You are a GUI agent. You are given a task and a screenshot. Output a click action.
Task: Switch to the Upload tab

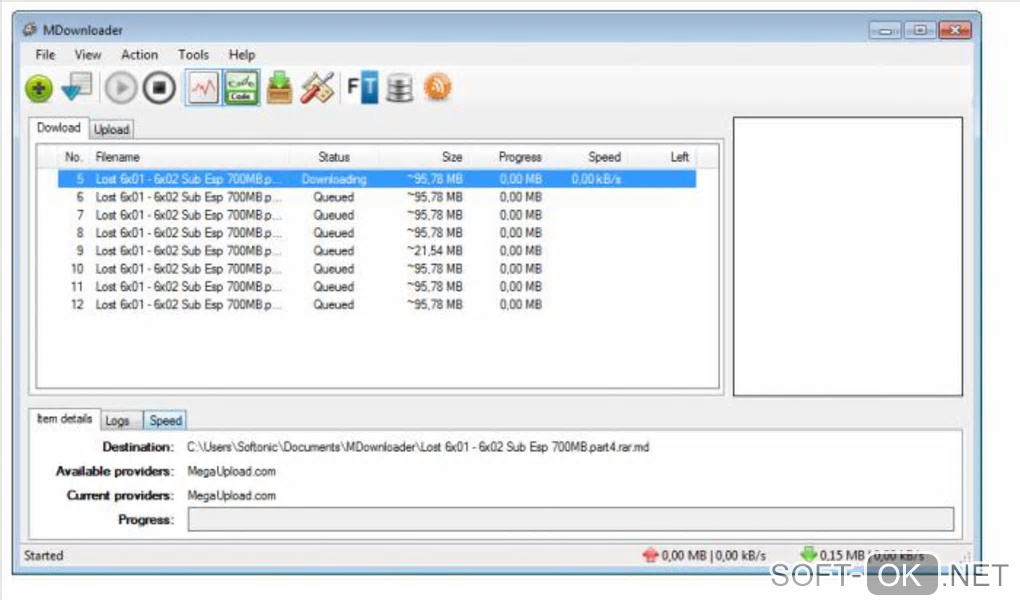click(111, 130)
